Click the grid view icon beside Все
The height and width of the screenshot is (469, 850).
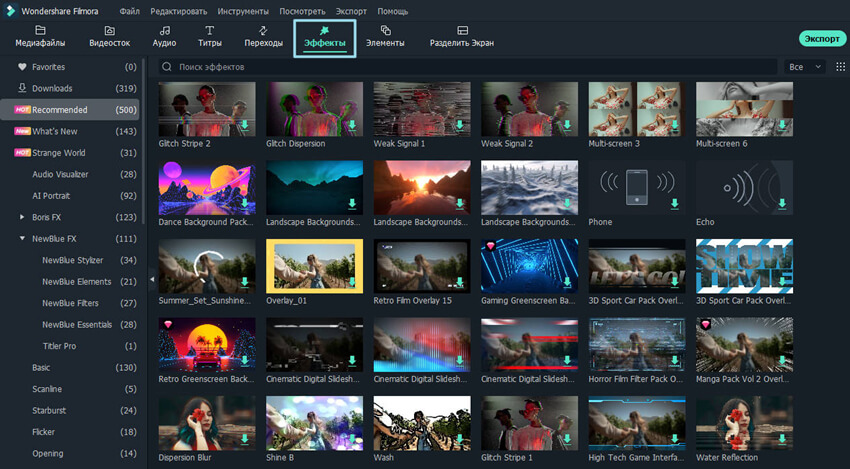(x=840, y=67)
